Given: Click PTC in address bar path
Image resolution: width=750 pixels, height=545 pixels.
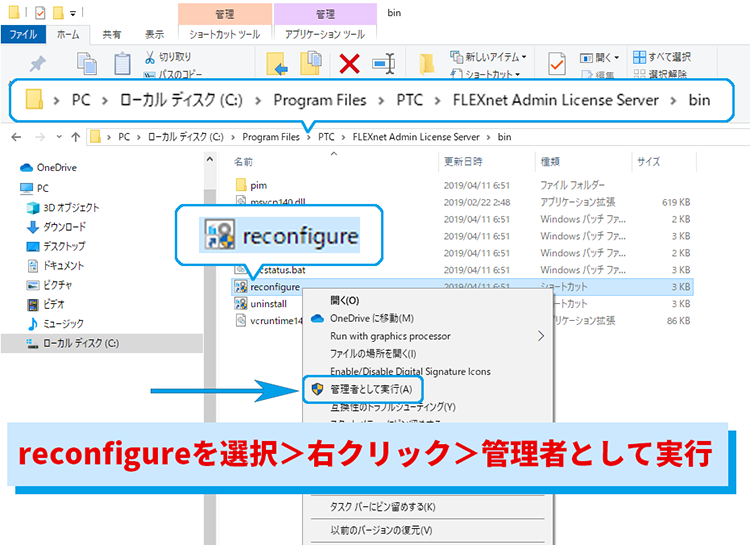Looking at the screenshot, I should [326, 137].
